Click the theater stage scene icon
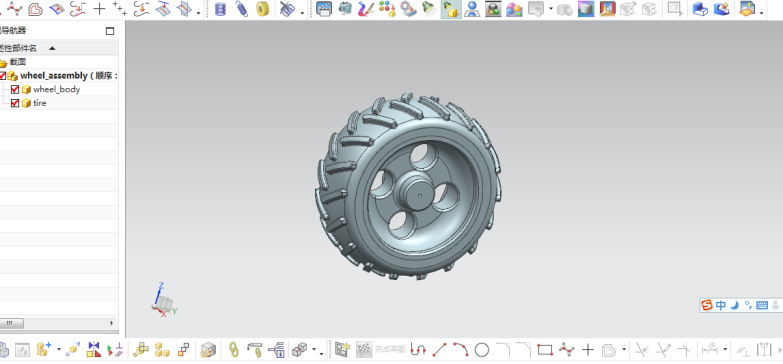 coord(607,8)
